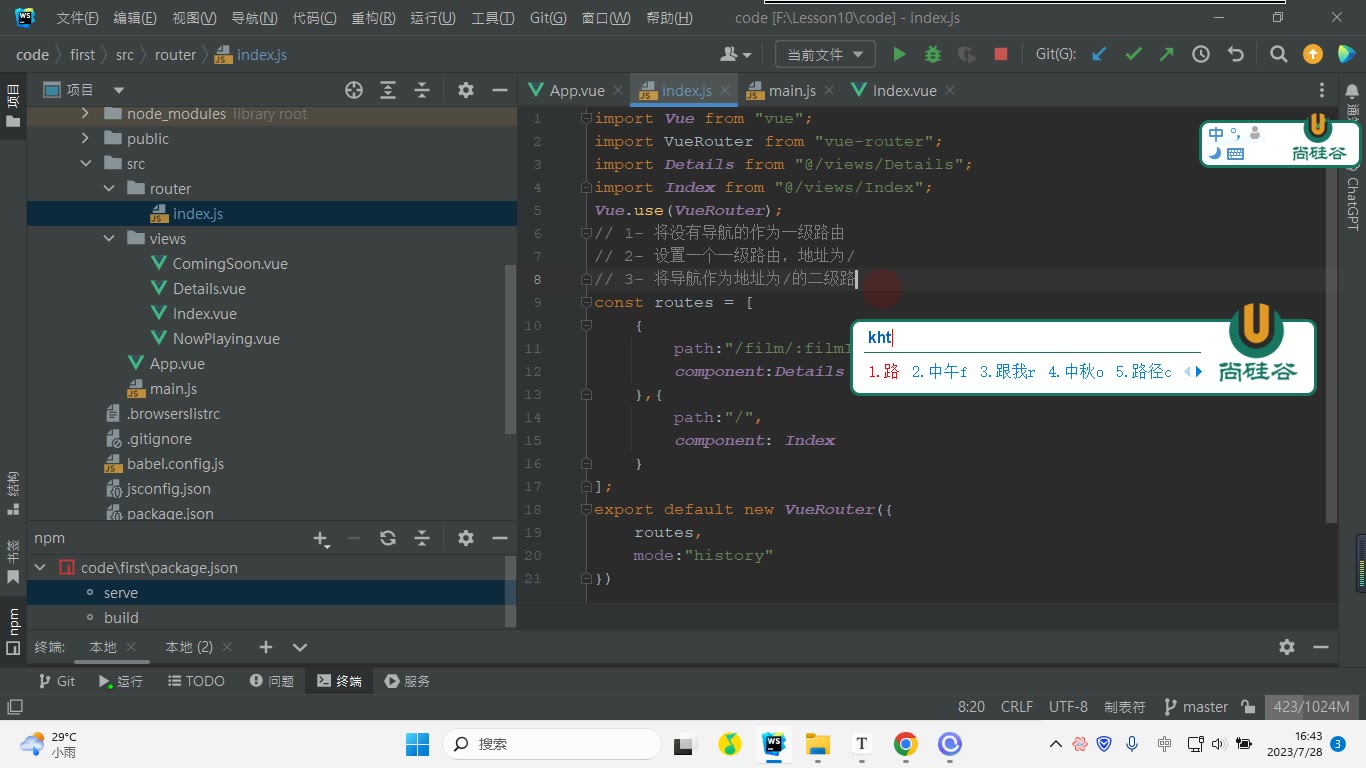
Task: Add new terminal tab plus icon
Action: pos(265,647)
